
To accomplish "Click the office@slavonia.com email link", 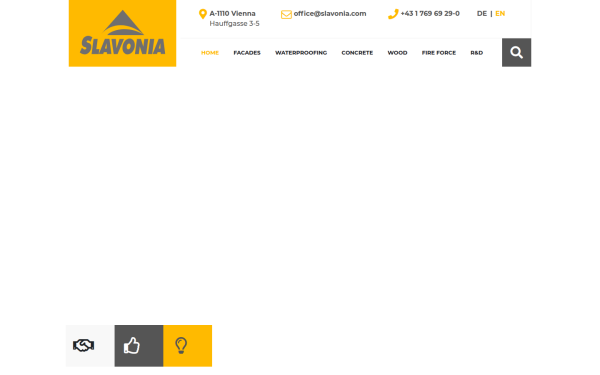I will click(x=330, y=14).
